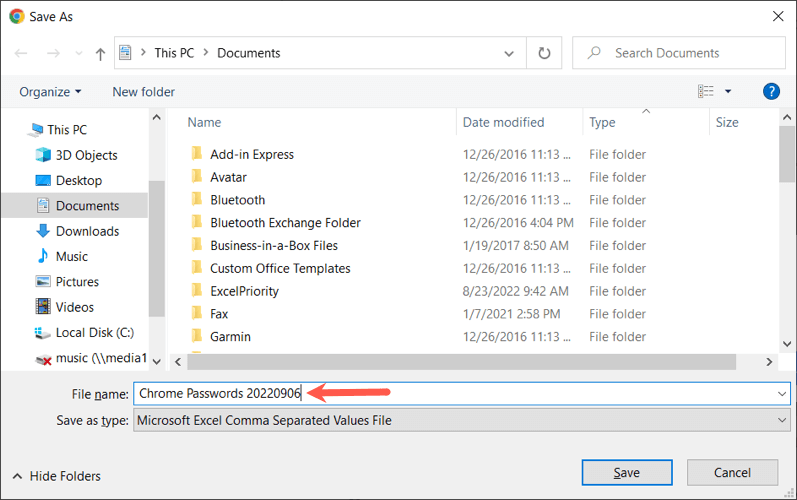This screenshot has width=797, height=500.
Task: Open Help with the question mark icon
Action: click(771, 91)
